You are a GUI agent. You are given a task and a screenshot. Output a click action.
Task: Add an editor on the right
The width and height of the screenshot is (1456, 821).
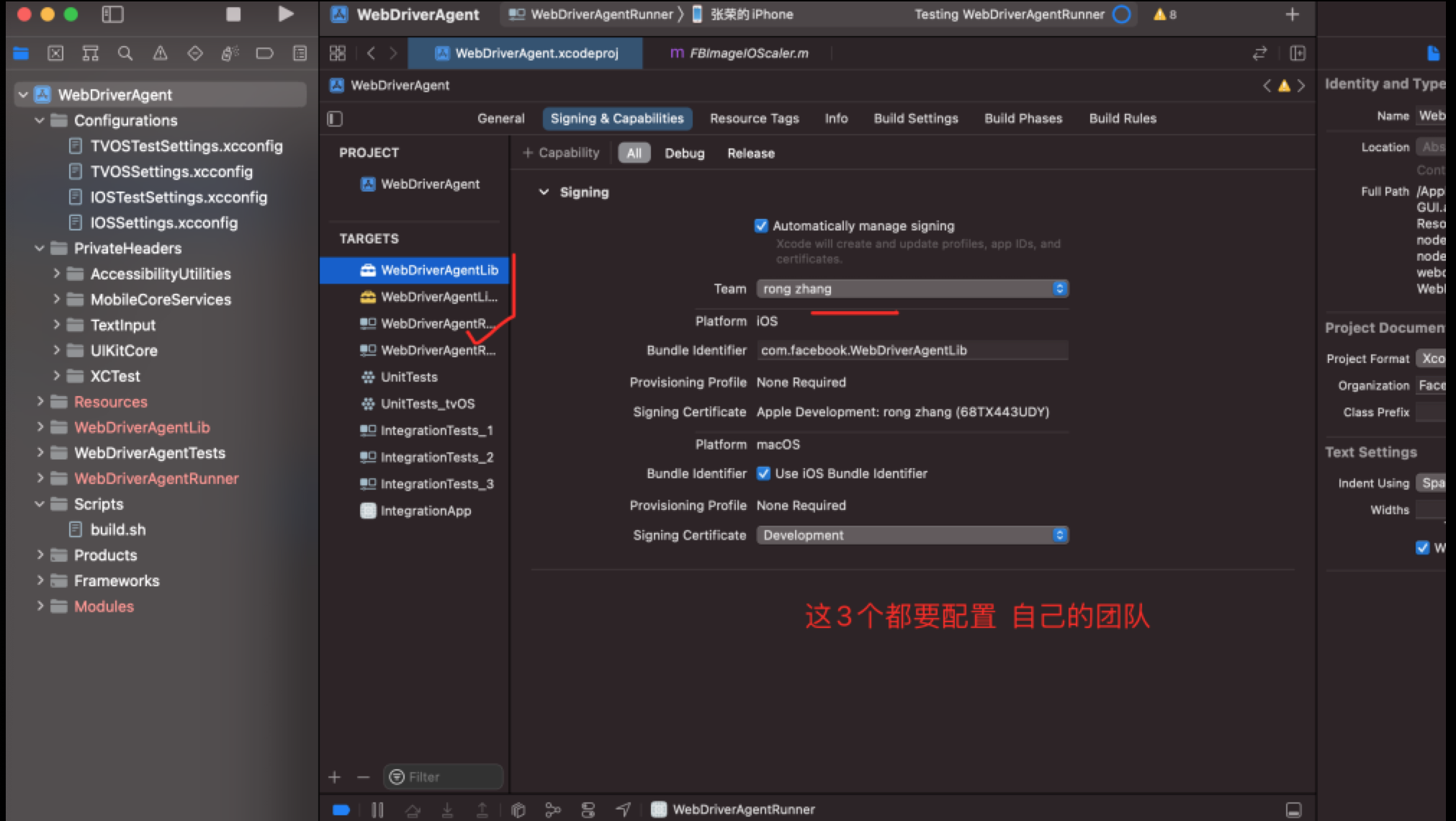pos(1298,53)
